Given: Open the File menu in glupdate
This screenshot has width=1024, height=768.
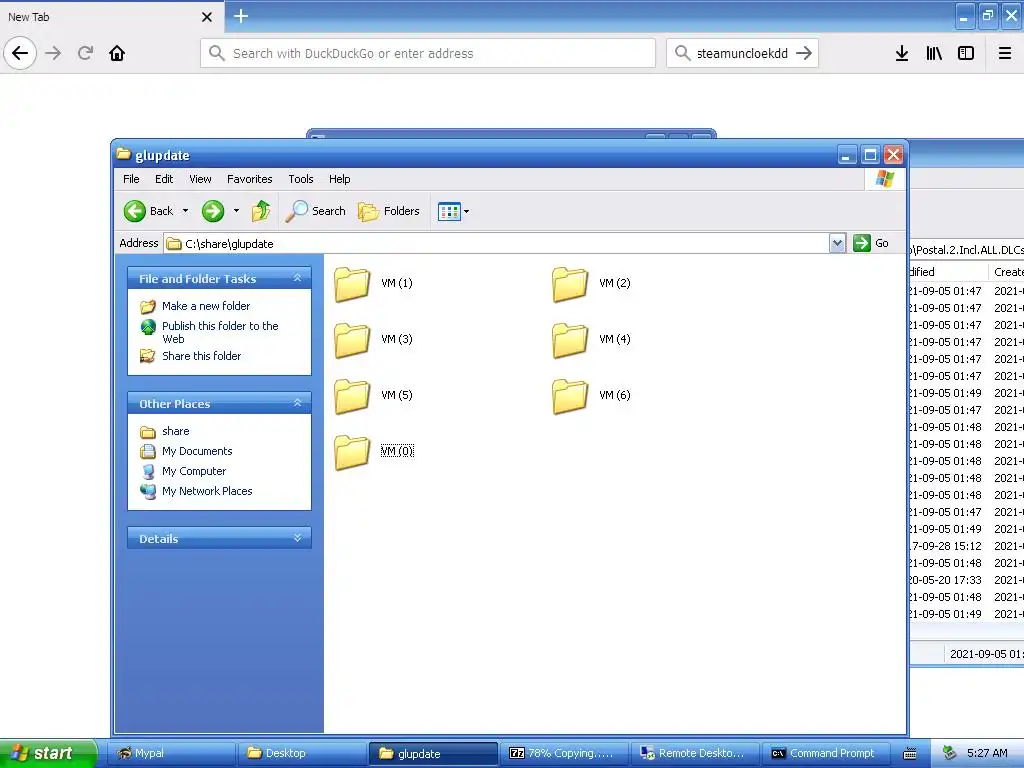Looking at the screenshot, I should (x=131, y=179).
